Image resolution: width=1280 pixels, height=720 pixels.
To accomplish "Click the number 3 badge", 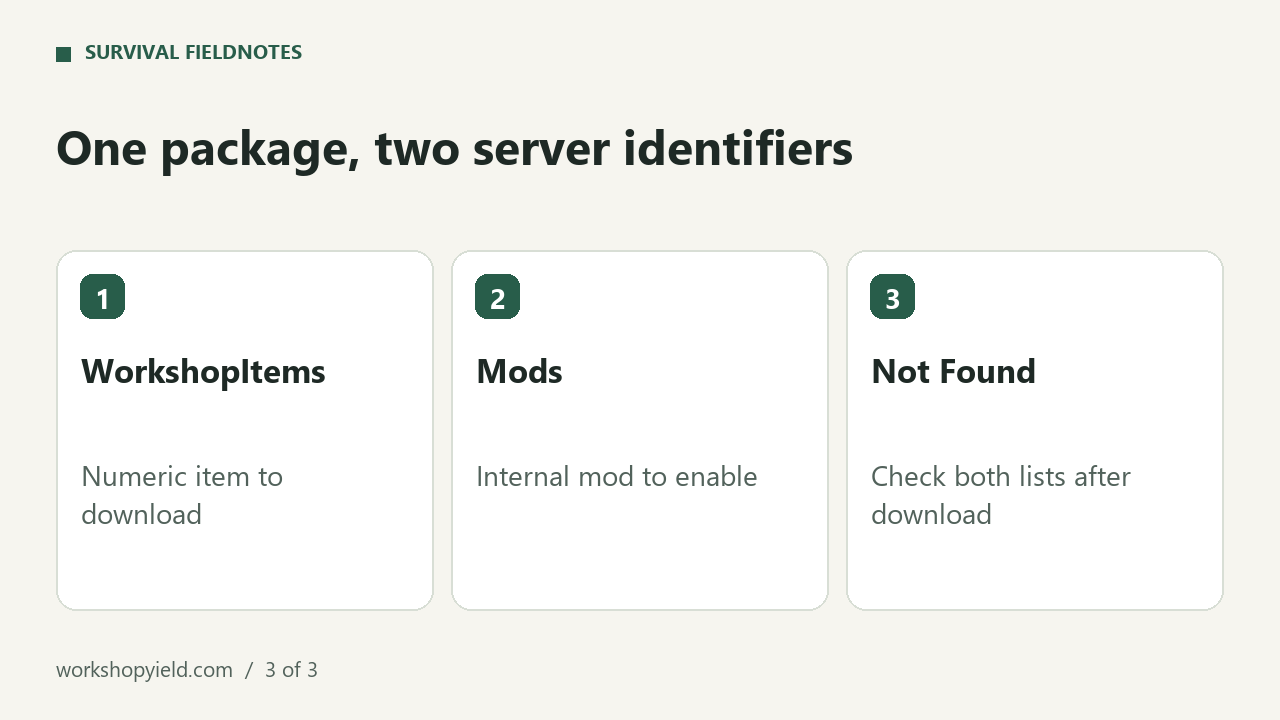I will pos(892,297).
